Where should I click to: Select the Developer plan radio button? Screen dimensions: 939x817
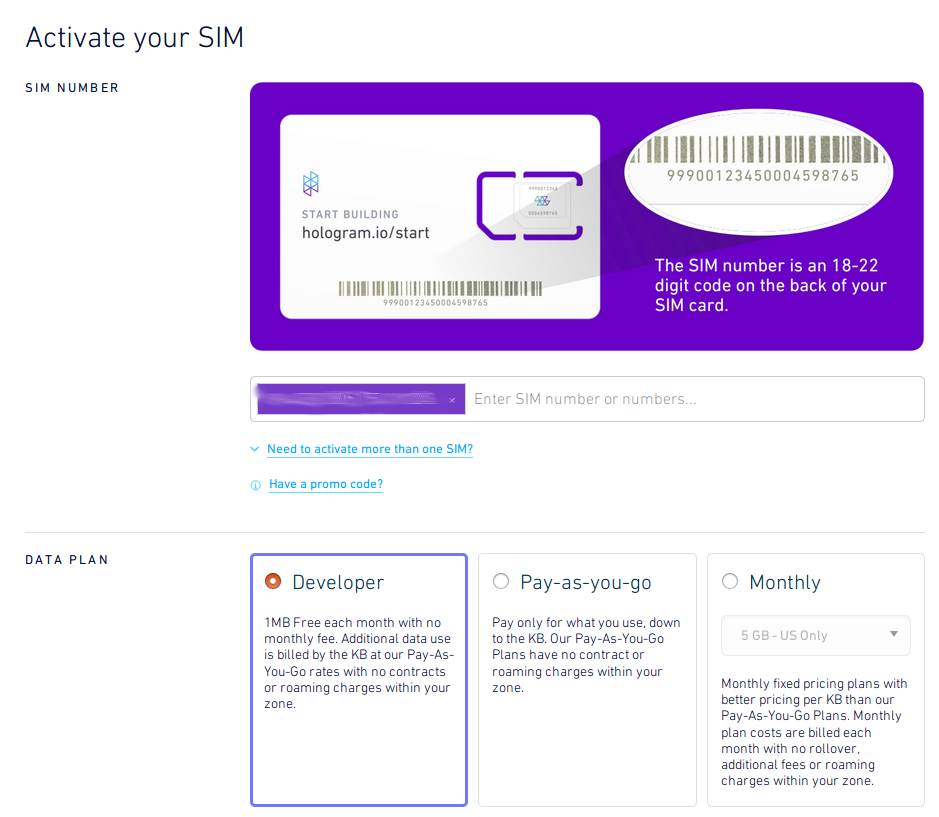[x=273, y=581]
